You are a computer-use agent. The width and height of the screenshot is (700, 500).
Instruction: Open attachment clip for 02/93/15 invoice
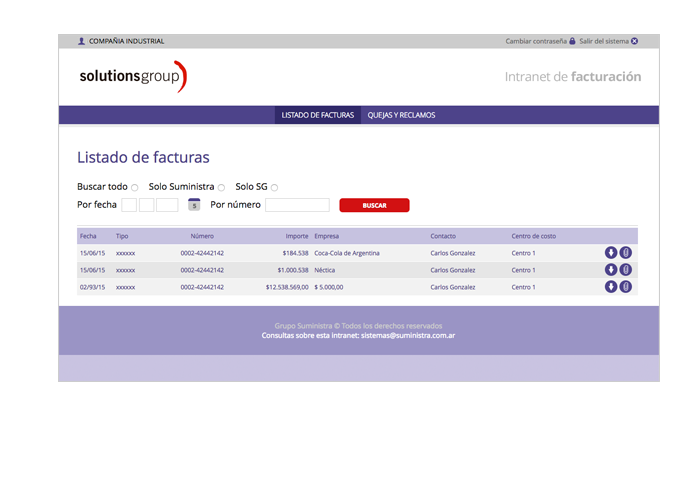click(x=626, y=287)
